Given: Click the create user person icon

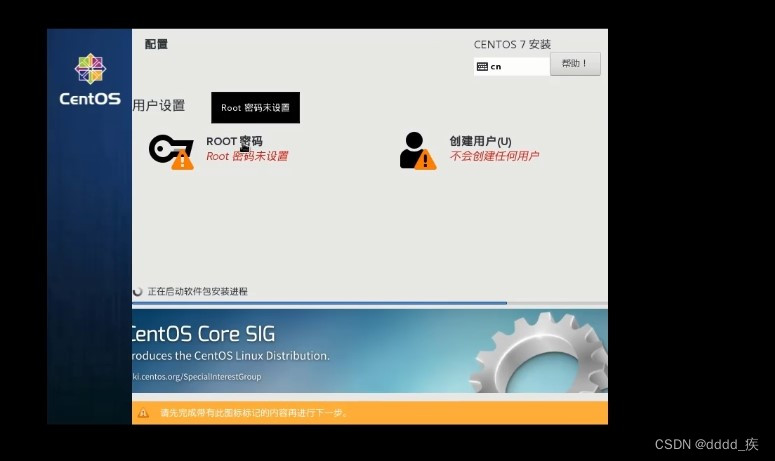Looking at the screenshot, I should click(x=418, y=151).
